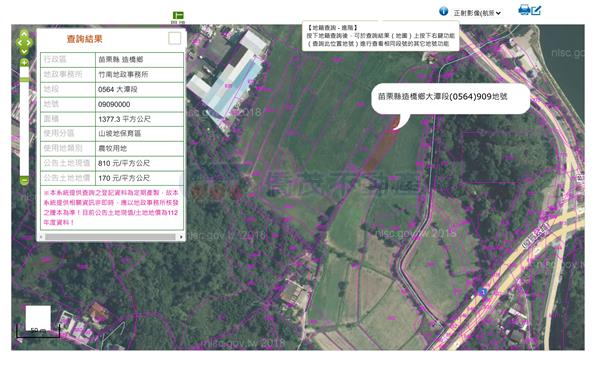
Task: Click the 地籍查詢-進階 help tooltip
Action: 381,36
